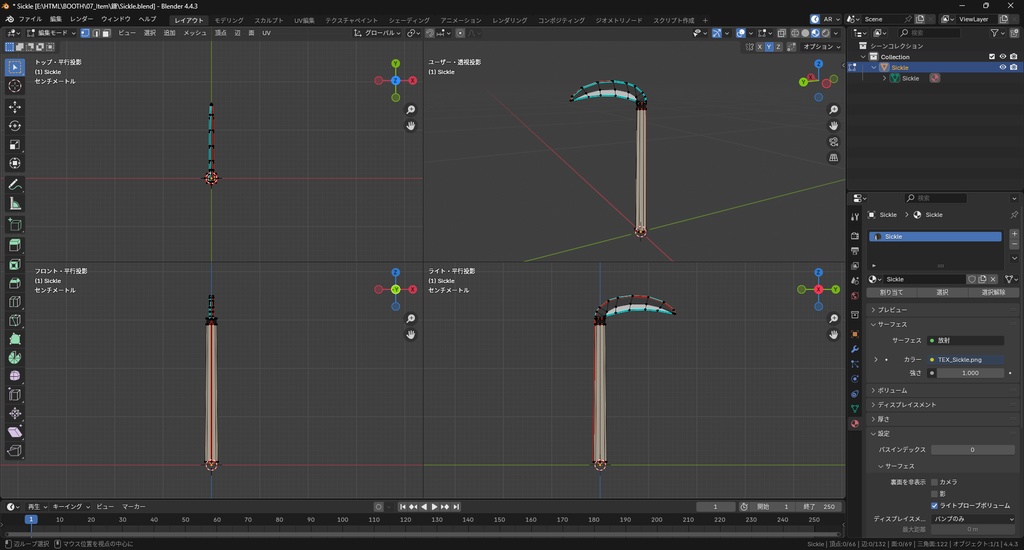The height and width of the screenshot is (550, 1024).
Task: Open the Modifiers properties tab (wrench icon)
Action: [x=855, y=349]
